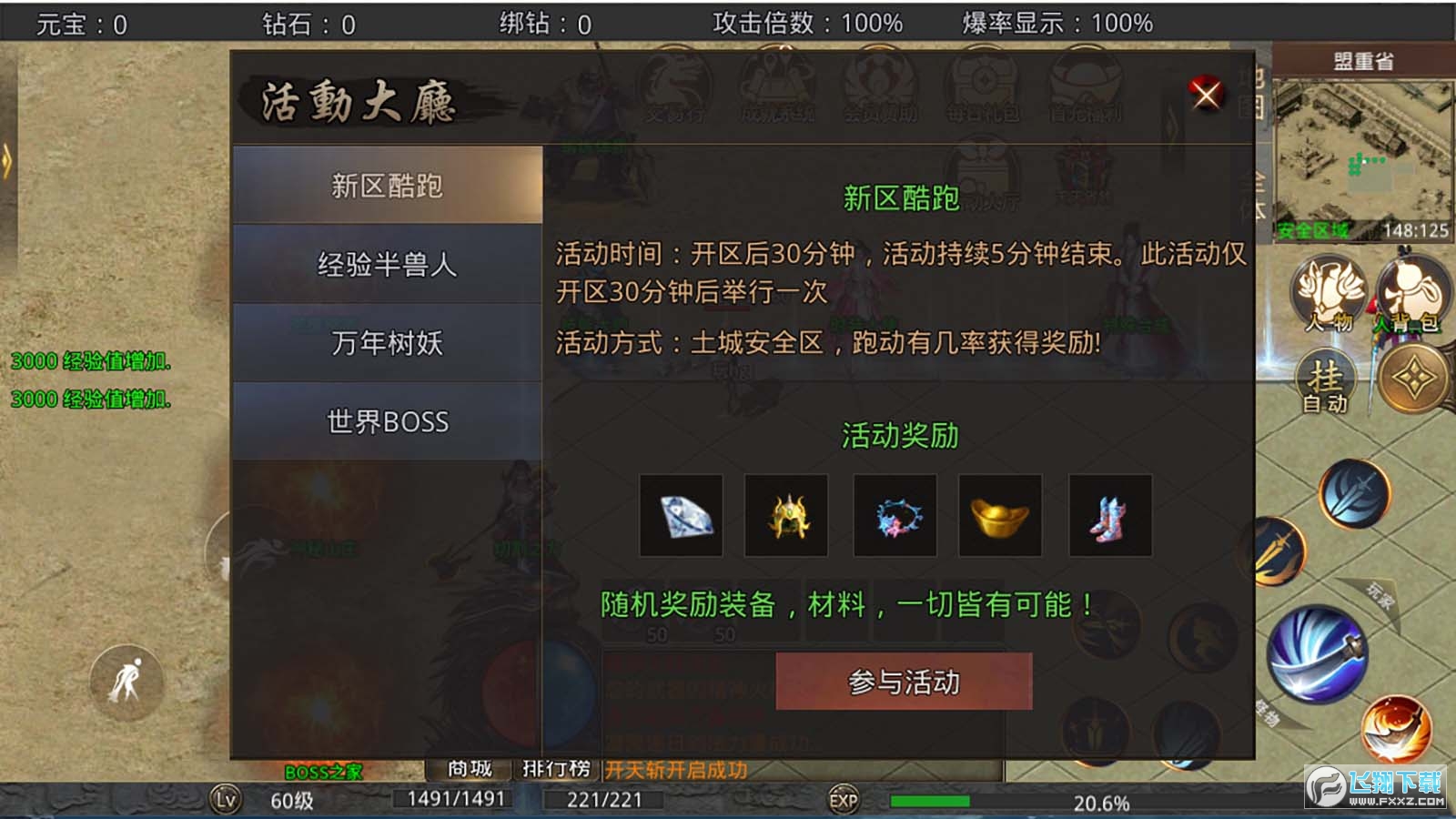Screen dimensions: 1456x819
Task: Switch to the 世界BOSS tab
Action: (388, 421)
